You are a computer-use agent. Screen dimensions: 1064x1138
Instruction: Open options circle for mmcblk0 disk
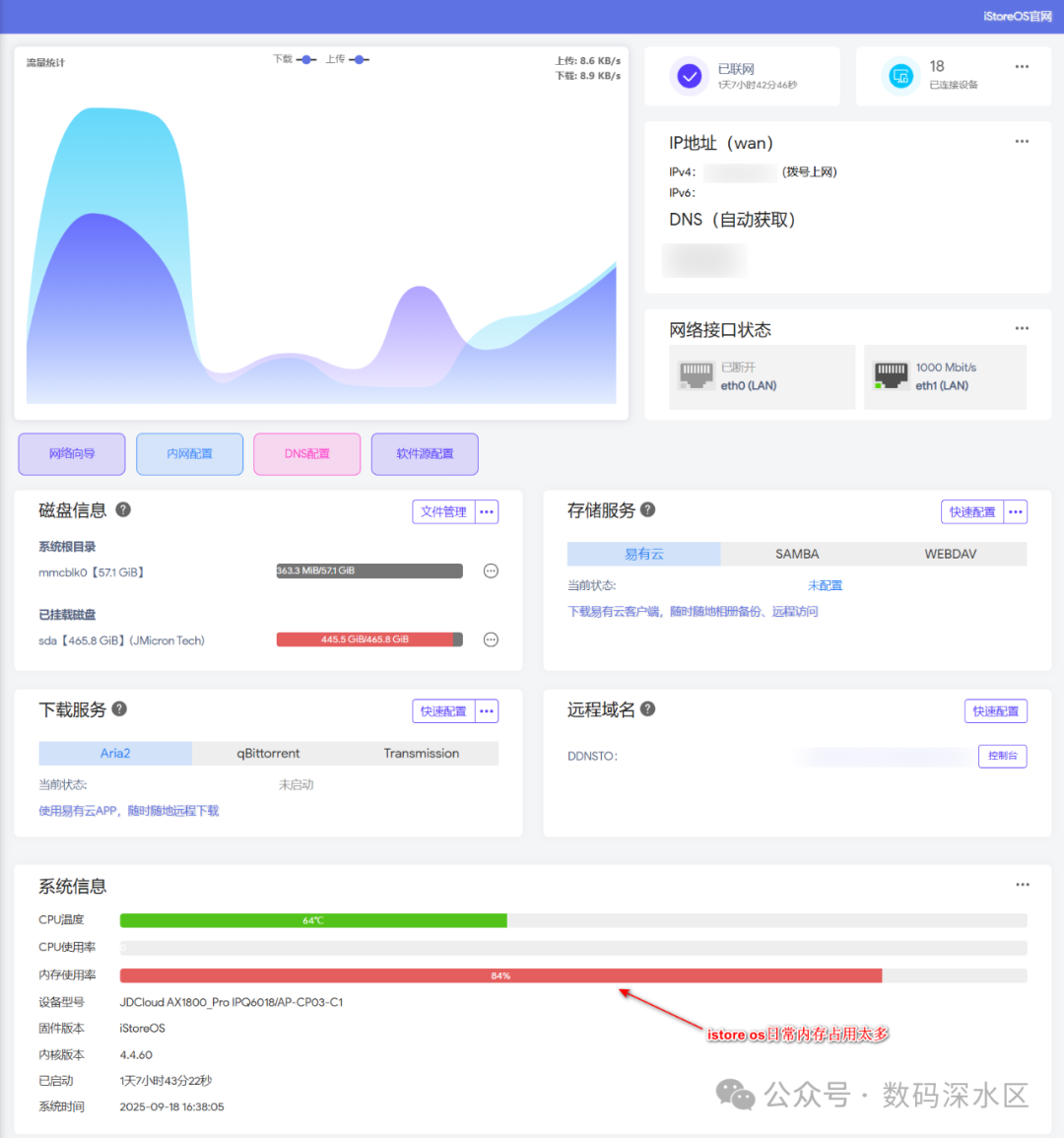(x=491, y=571)
